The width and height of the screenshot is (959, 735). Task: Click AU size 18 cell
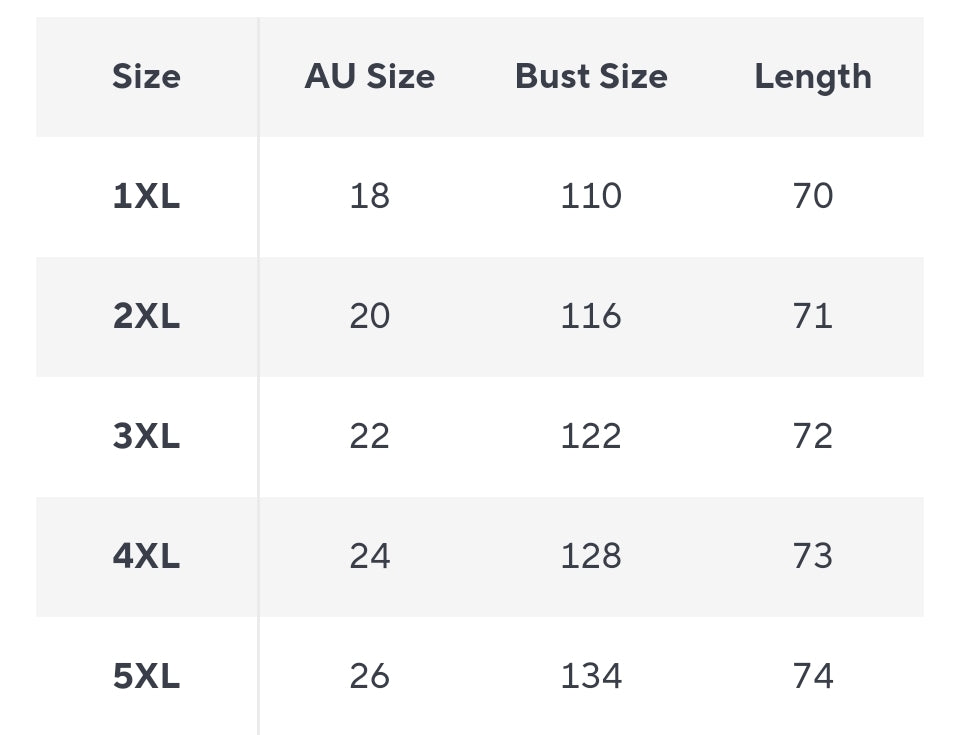click(x=369, y=196)
